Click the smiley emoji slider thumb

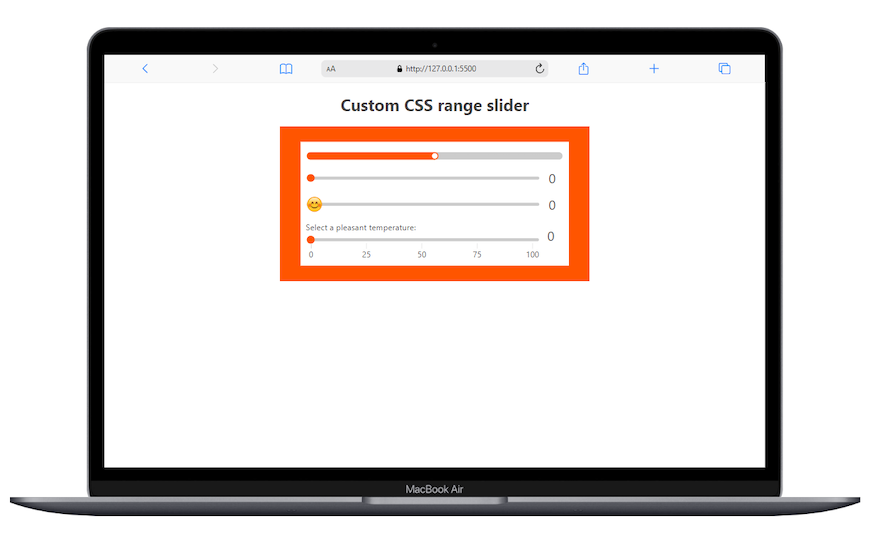coord(314,204)
